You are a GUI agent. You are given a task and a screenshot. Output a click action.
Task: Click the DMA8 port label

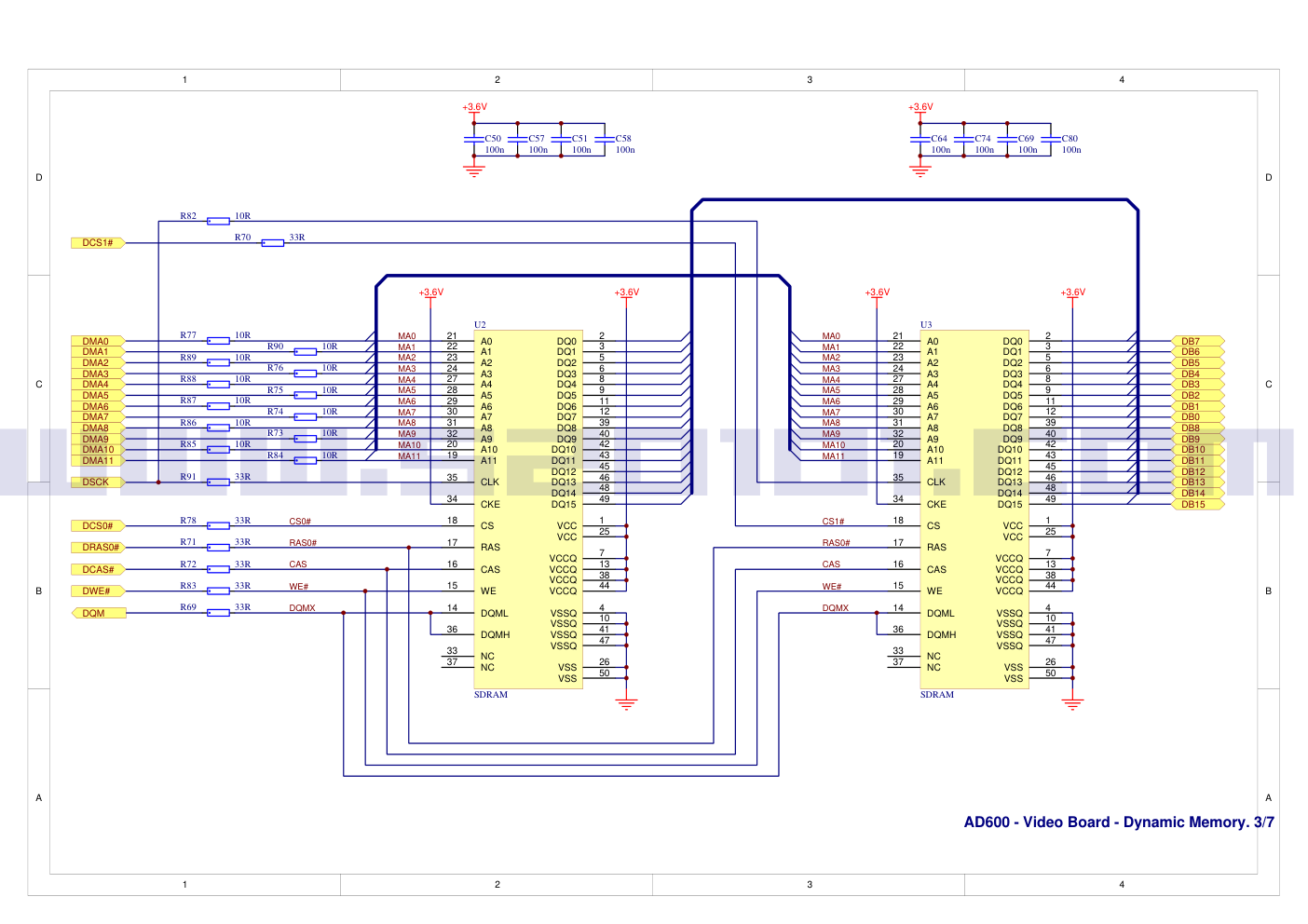click(98, 428)
